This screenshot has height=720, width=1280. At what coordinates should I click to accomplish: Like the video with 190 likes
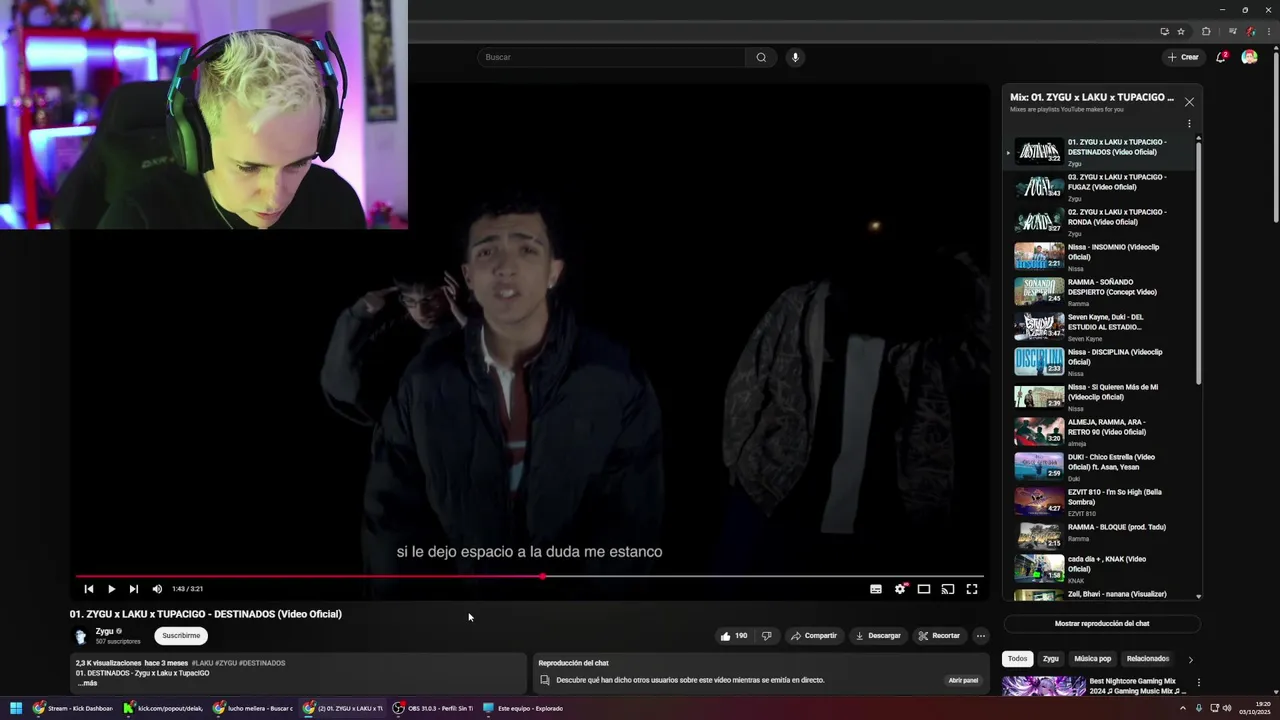pos(733,636)
